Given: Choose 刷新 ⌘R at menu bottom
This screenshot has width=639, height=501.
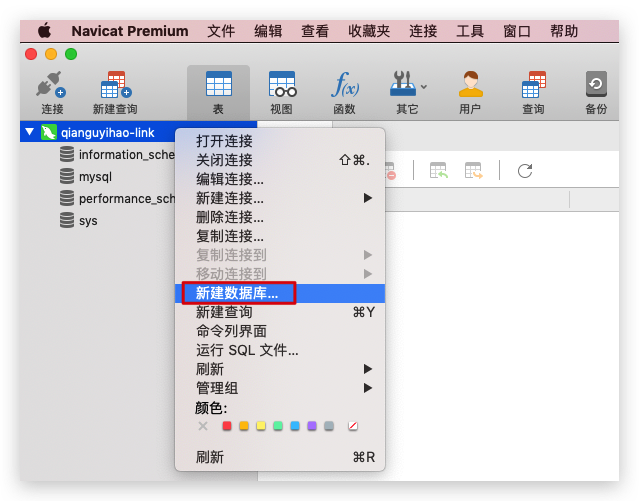Looking at the screenshot, I should click(280, 457).
